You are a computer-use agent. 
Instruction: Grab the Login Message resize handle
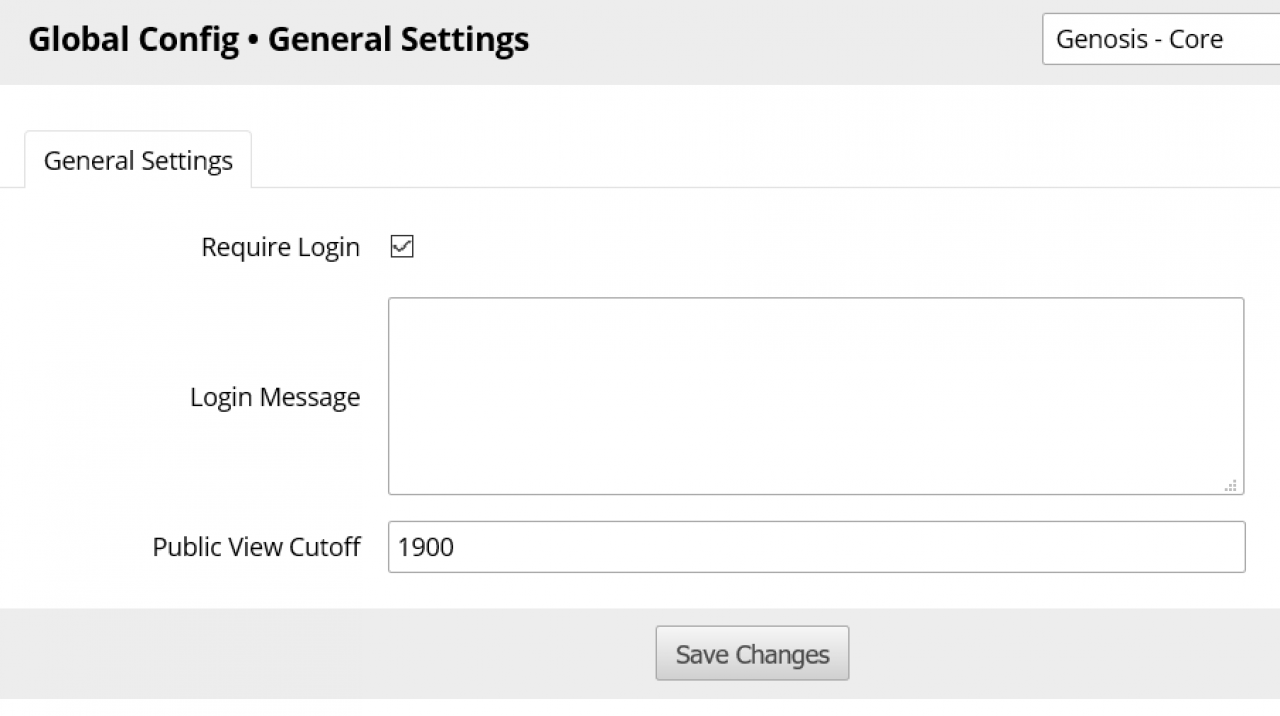[x=1230, y=485]
